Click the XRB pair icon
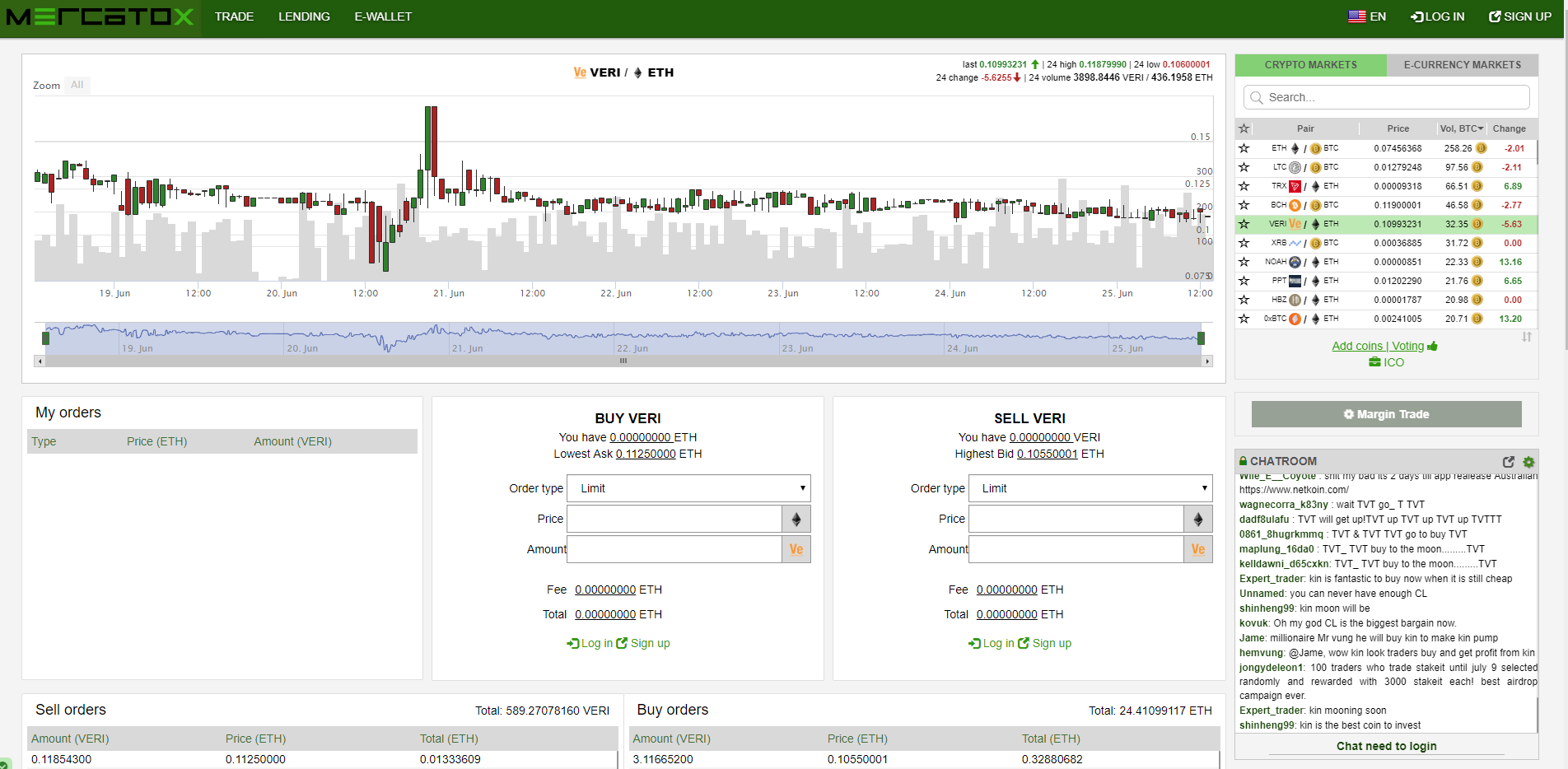This screenshot has width=1568, height=769. tap(1295, 243)
